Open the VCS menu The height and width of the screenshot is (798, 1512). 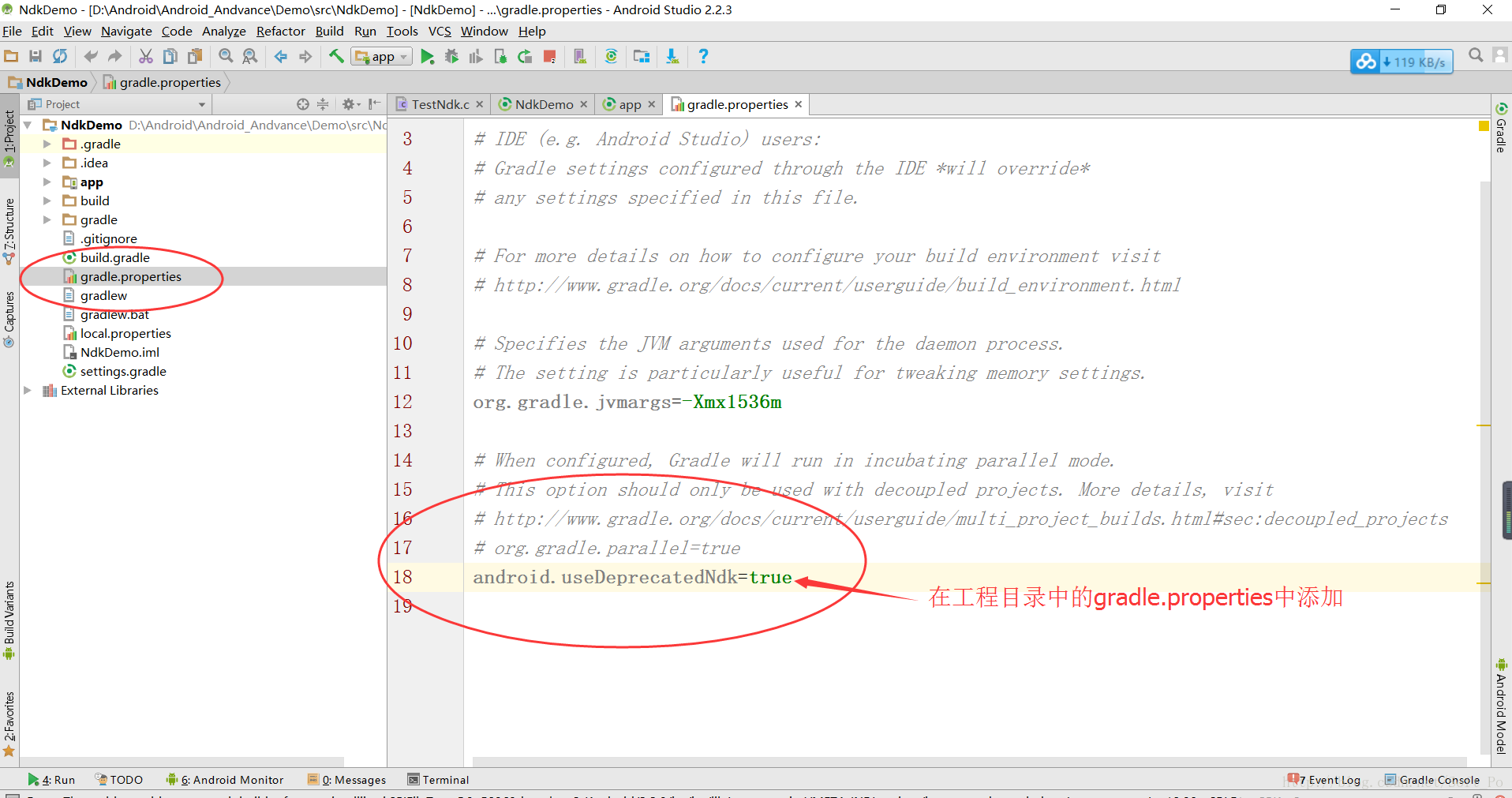click(440, 32)
